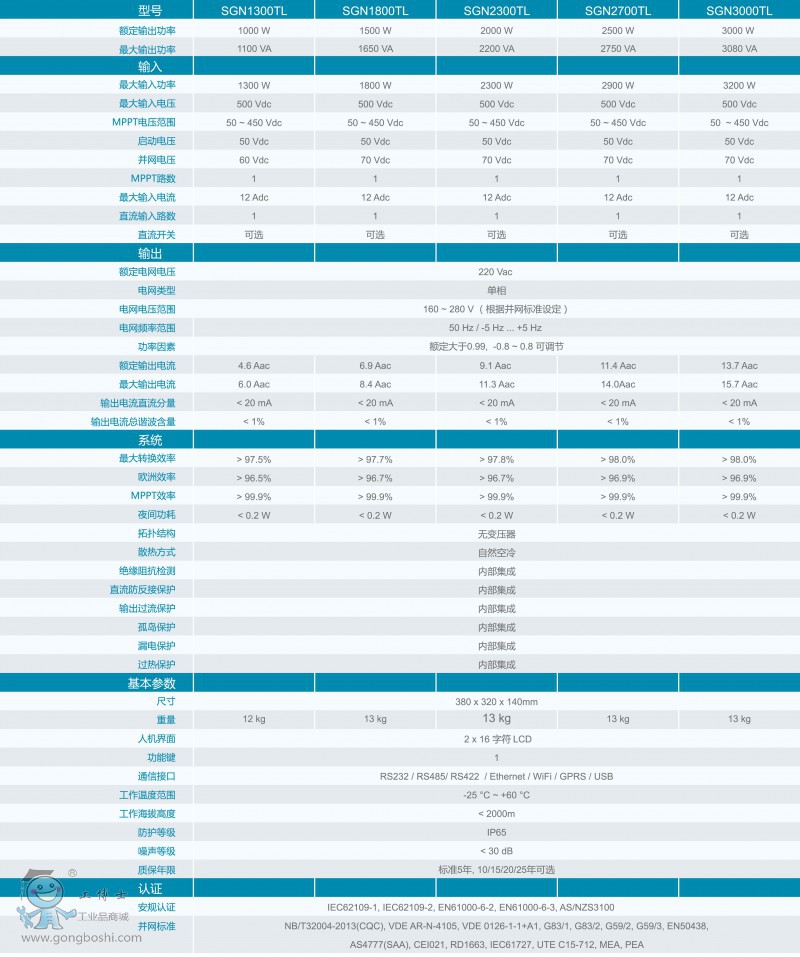Select the 认证 section header
Screen dimensions: 800x957
[150, 888]
